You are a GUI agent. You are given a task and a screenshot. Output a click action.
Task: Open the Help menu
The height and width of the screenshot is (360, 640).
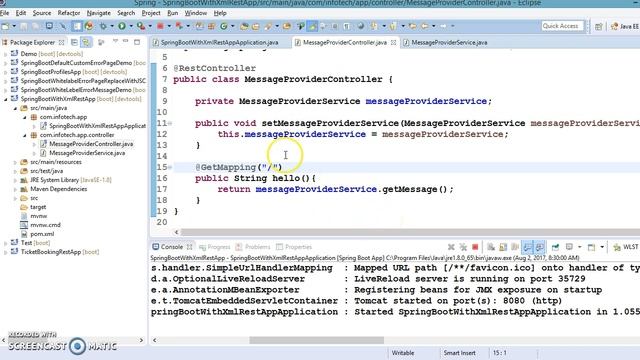click(220, 13)
